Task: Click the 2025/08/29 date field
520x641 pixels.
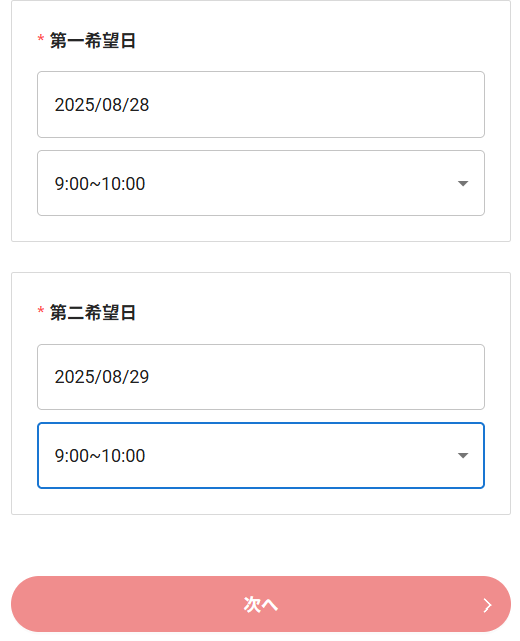Action: point(261,377)
